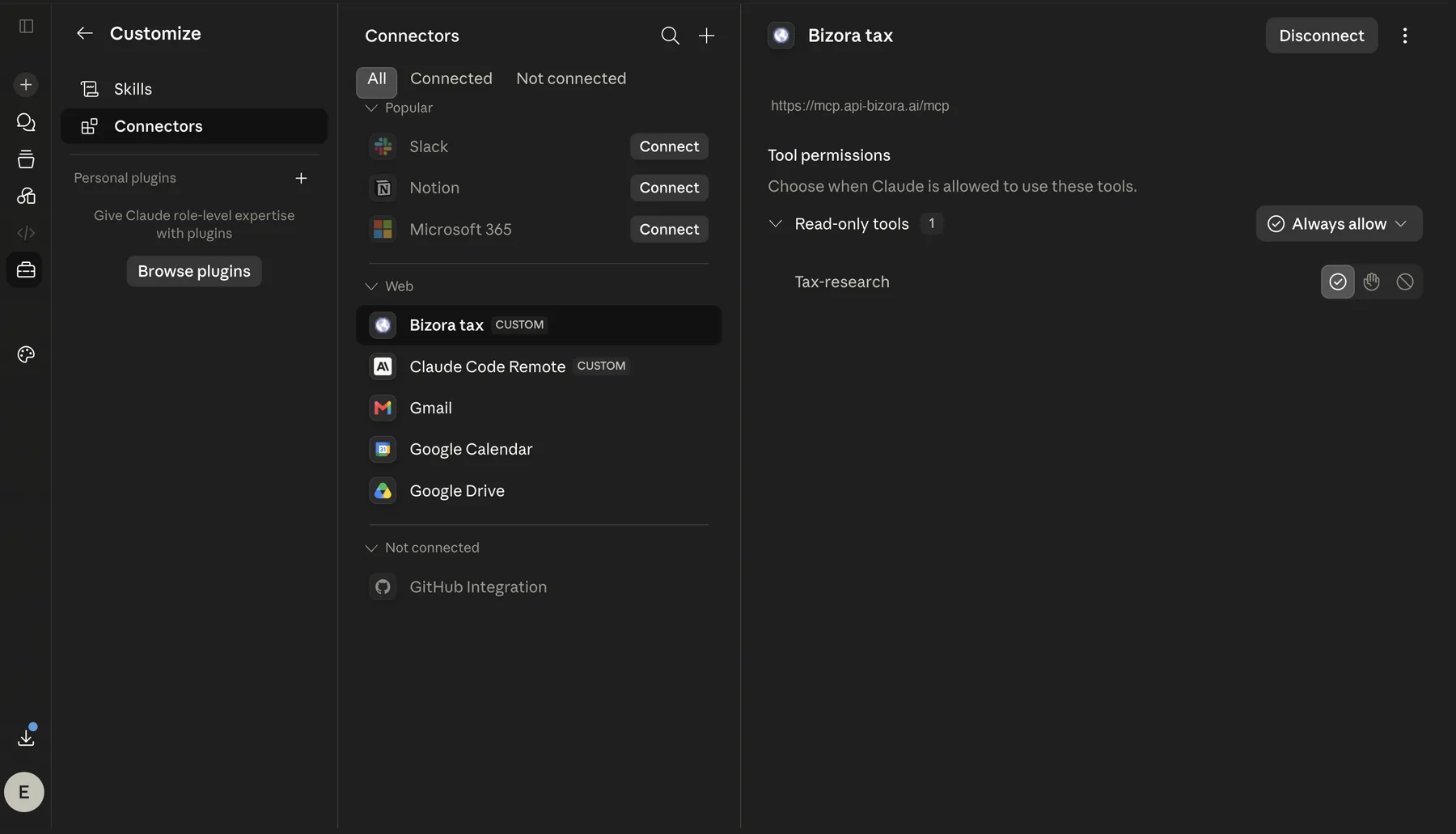Click the Slack logo icon
Viewport: 1456px width, 834px height.
(x=383, y=146)
